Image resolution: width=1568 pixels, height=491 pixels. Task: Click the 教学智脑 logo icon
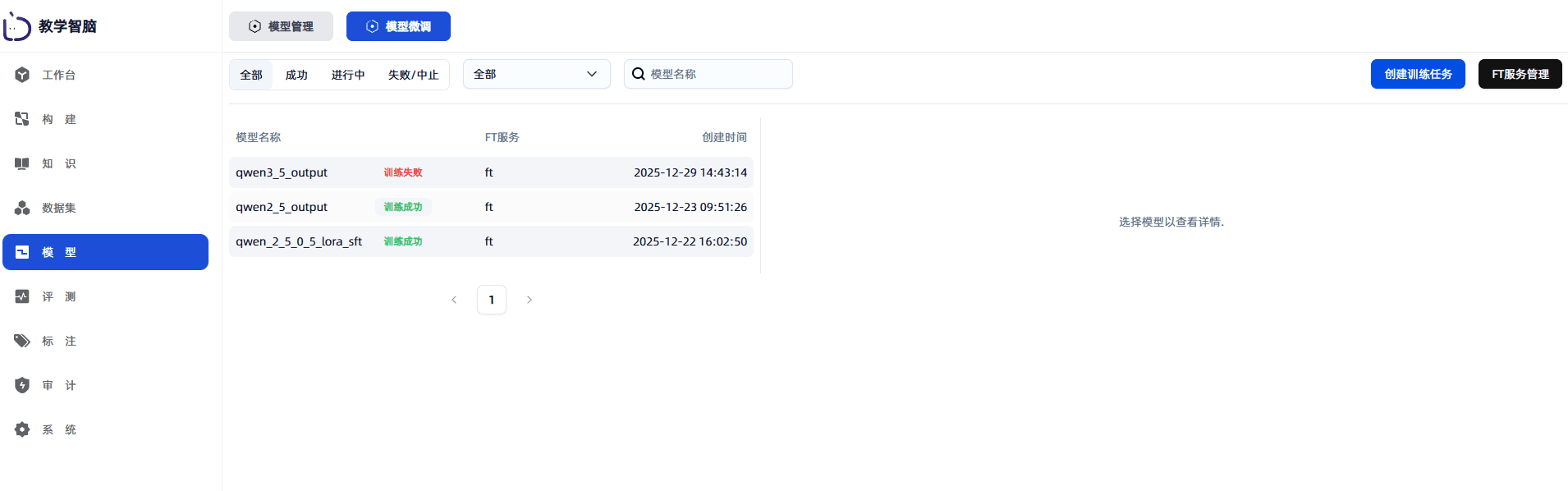(x=17, y=26)
